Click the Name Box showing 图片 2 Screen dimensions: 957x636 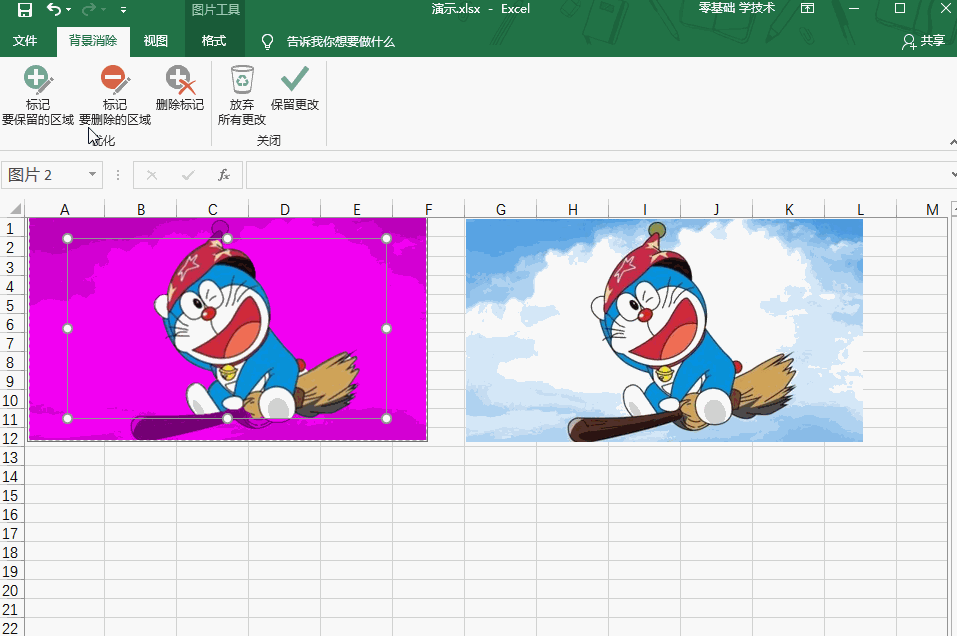pyautogui.click(x=44, y=175)
